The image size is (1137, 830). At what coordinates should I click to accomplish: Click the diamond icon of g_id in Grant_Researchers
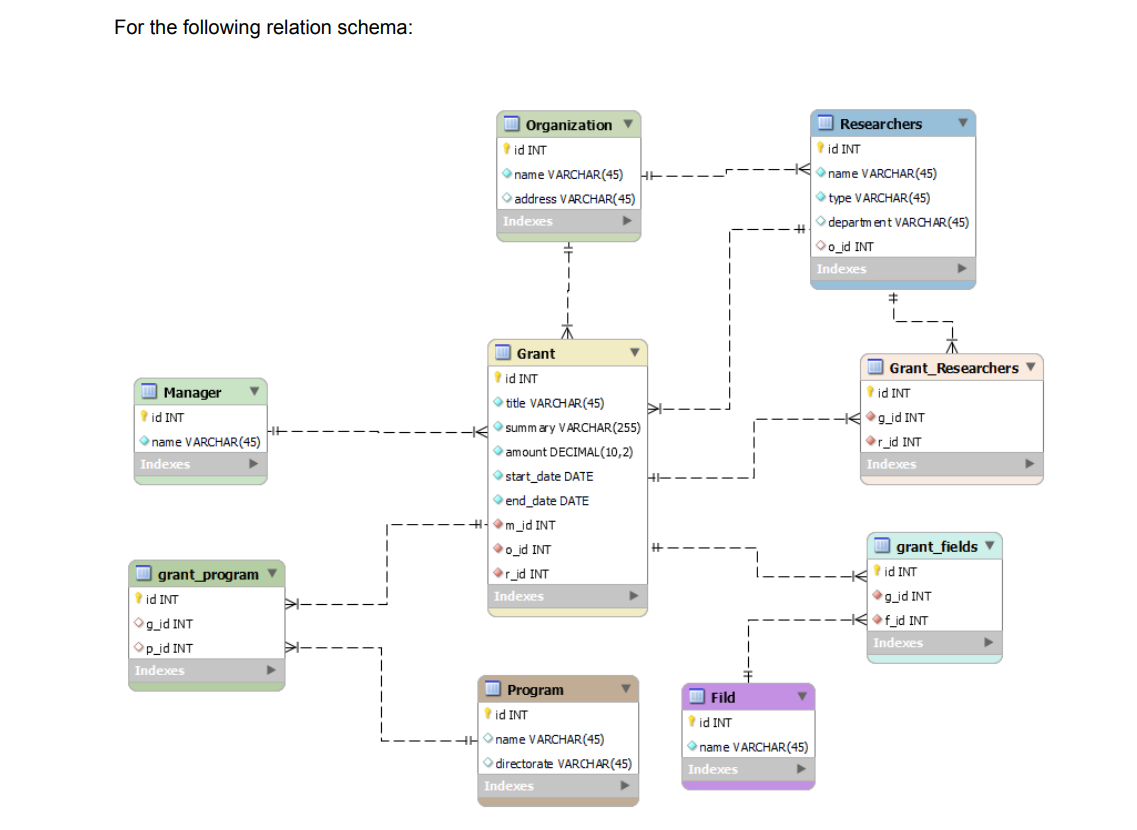click(871, 417)
